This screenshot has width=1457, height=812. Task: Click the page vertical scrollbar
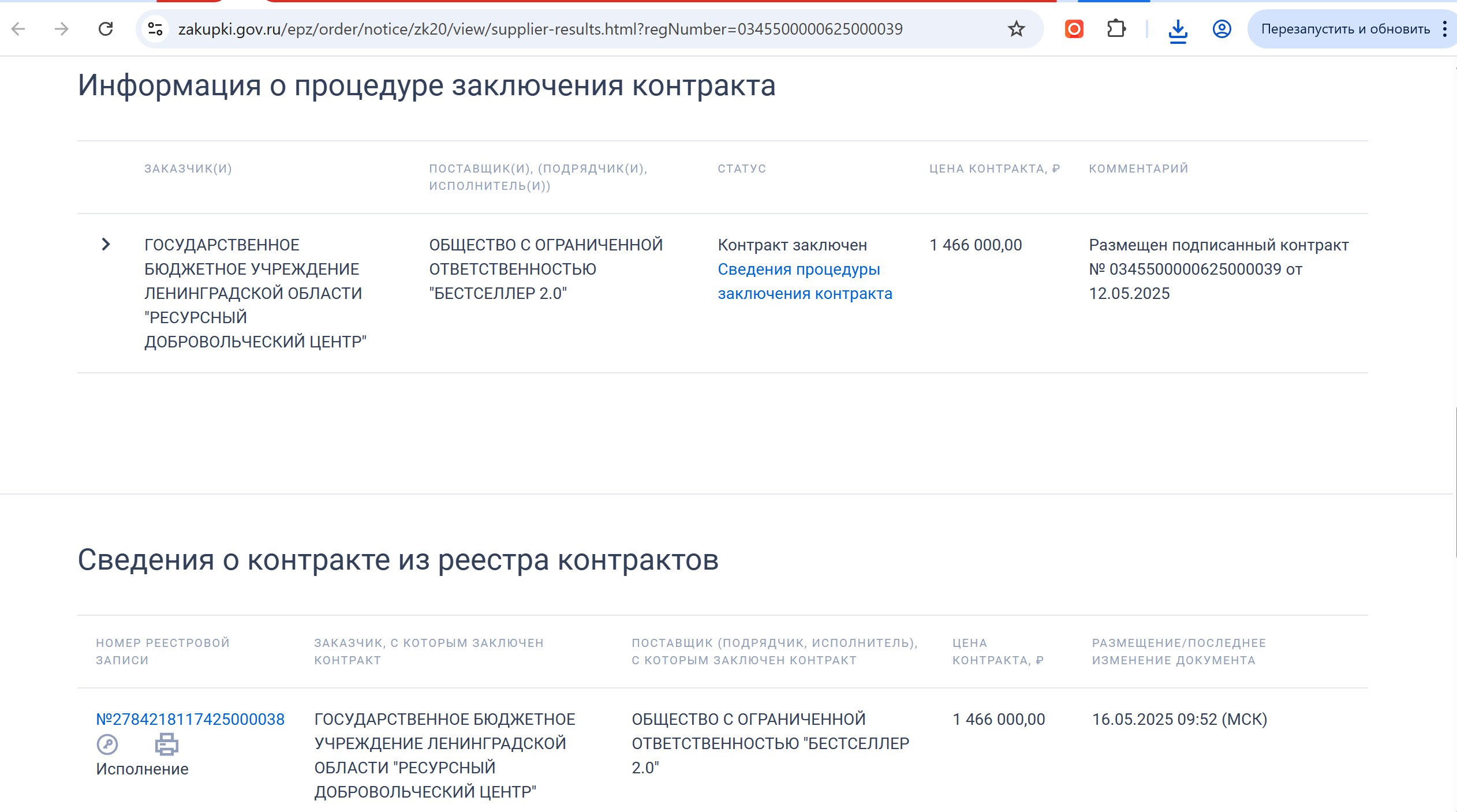pos(1455,482)
